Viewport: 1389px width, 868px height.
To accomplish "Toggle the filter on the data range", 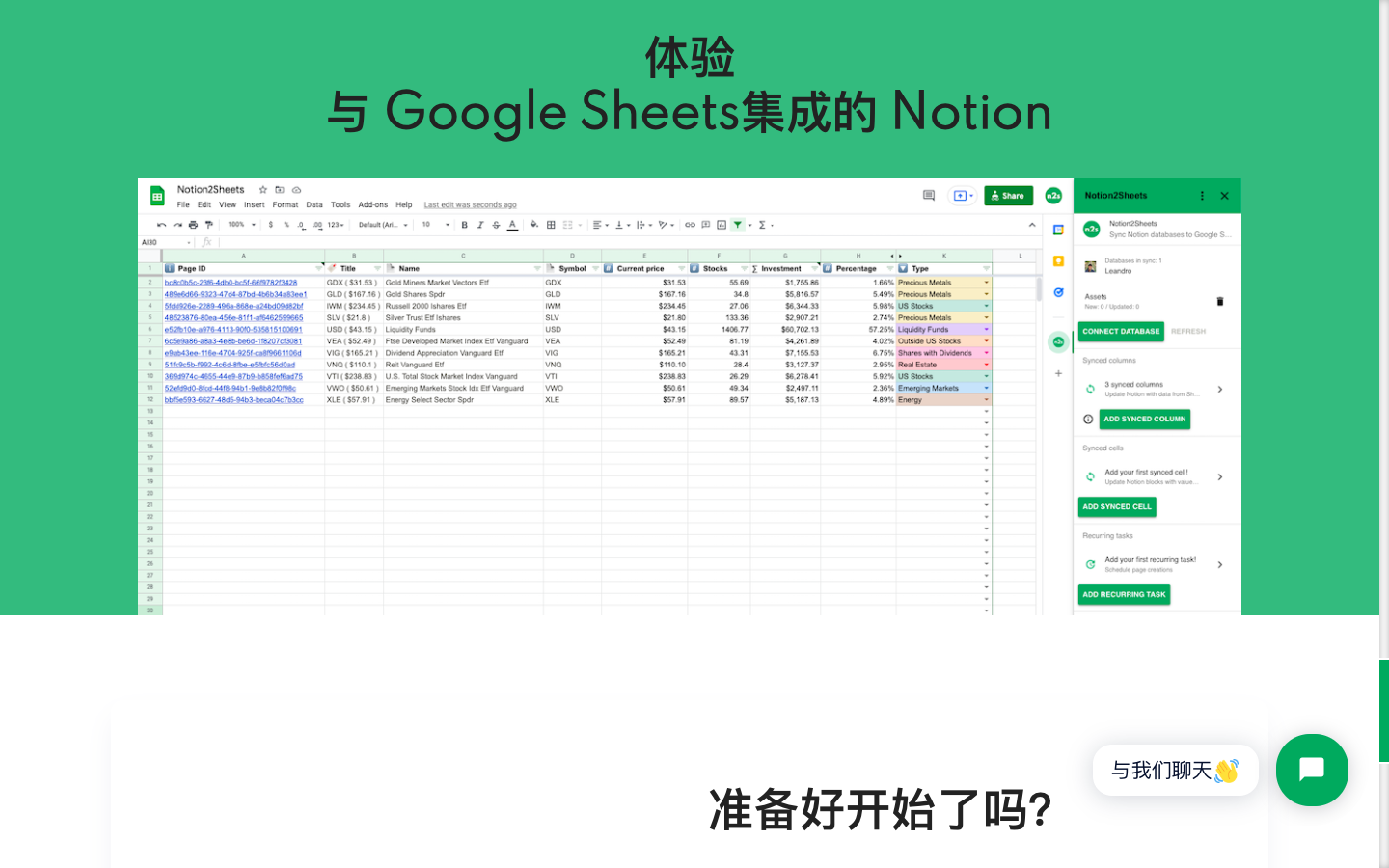I will click(x=737, y=225).
